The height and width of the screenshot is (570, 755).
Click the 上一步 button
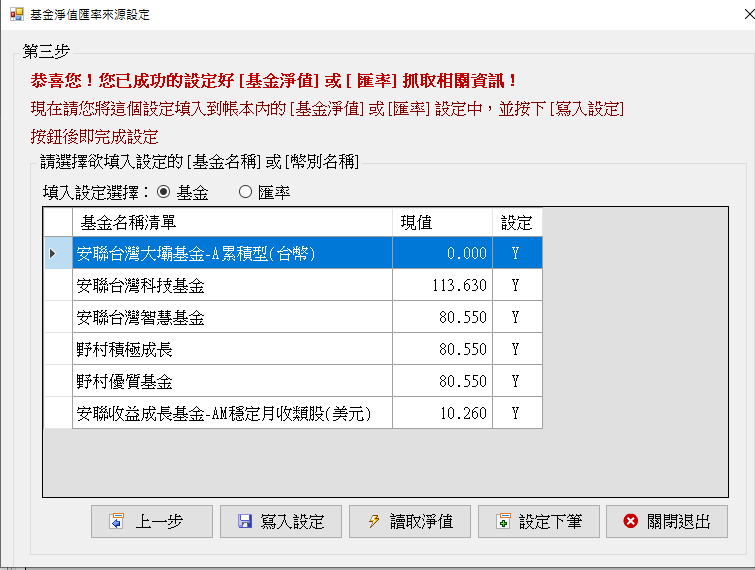152,521
